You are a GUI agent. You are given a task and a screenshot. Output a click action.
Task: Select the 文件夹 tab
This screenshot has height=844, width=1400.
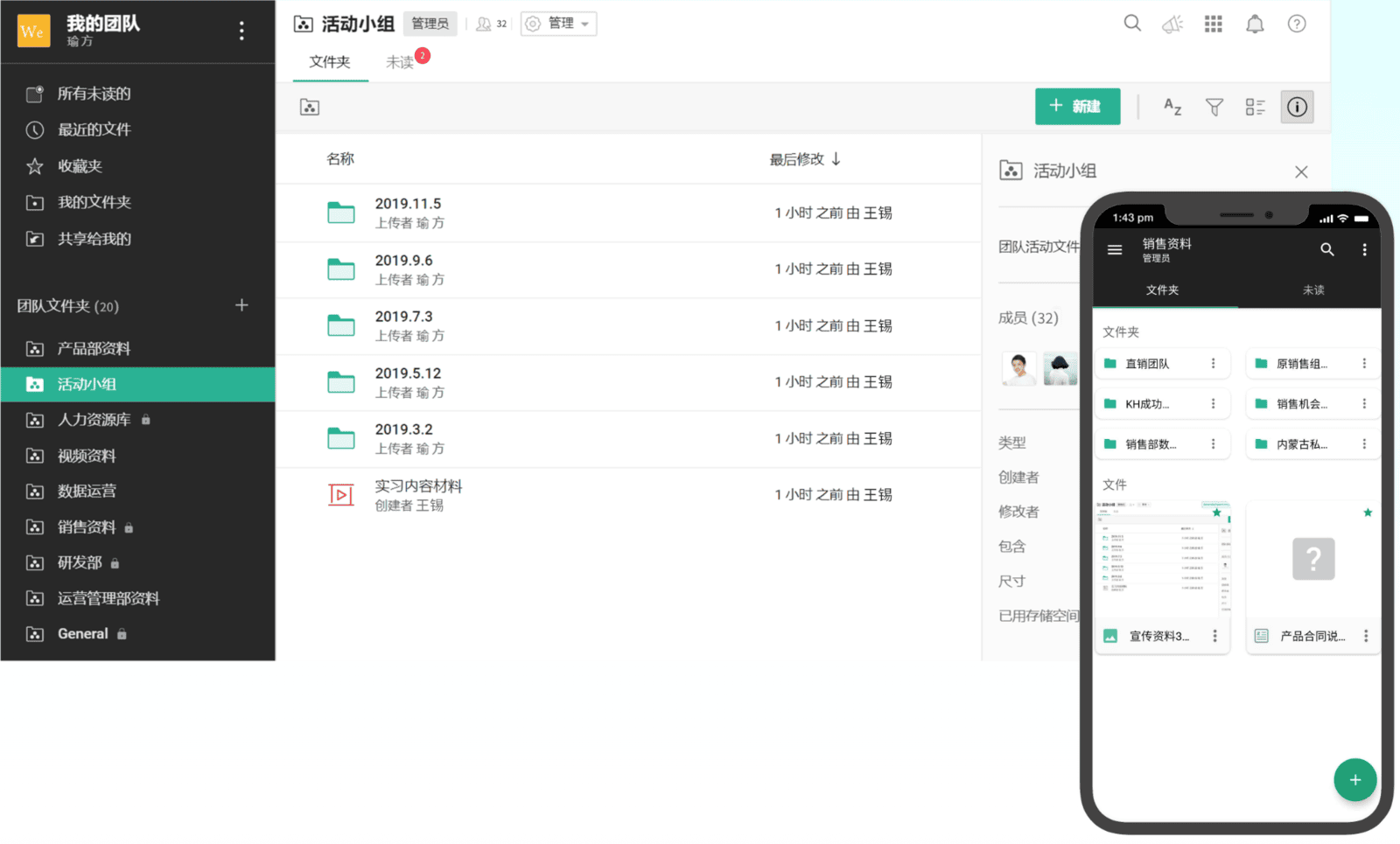pyautogui.click(x=330, y=62)
